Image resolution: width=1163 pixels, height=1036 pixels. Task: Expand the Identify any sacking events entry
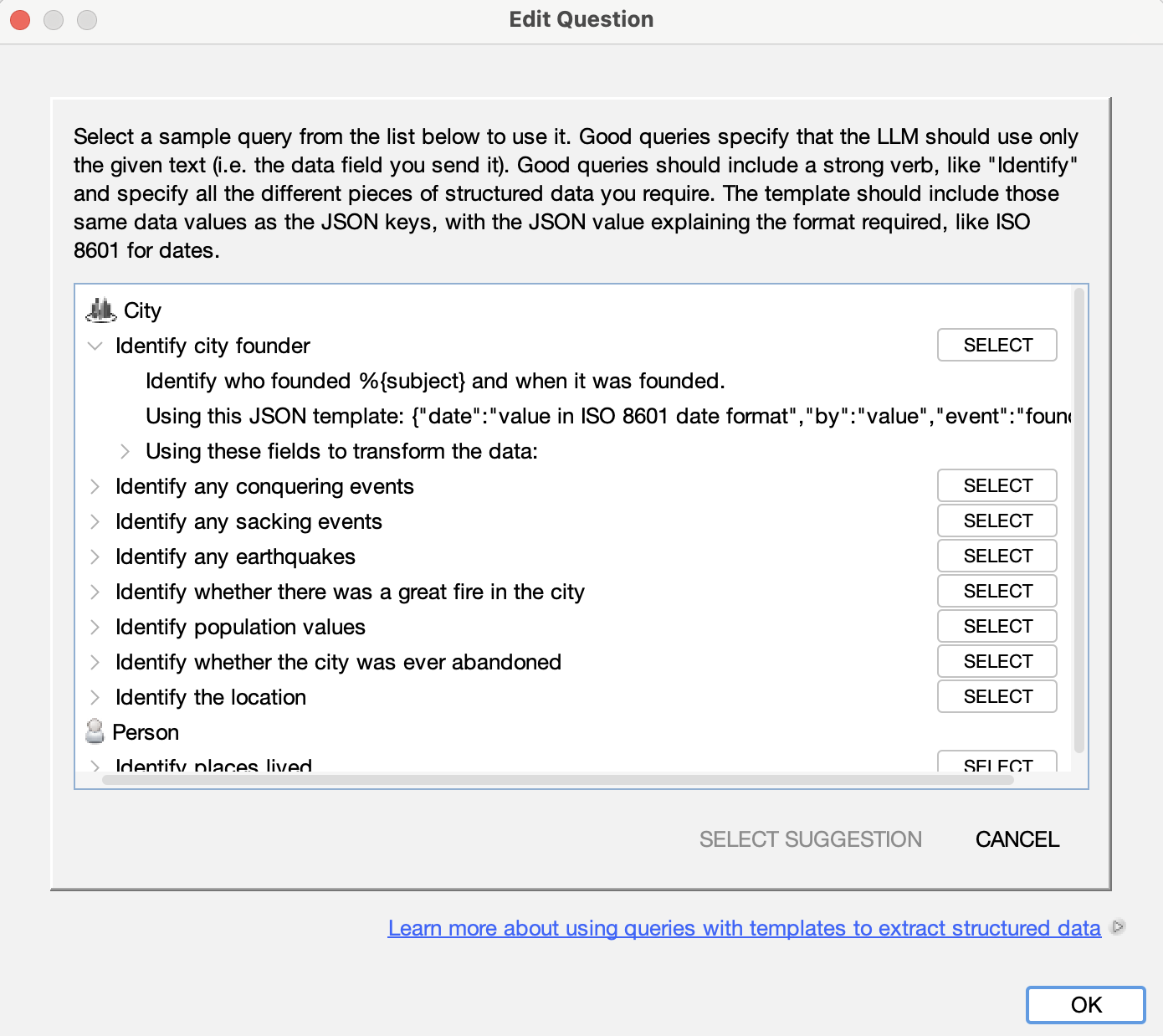click(95, 521)
